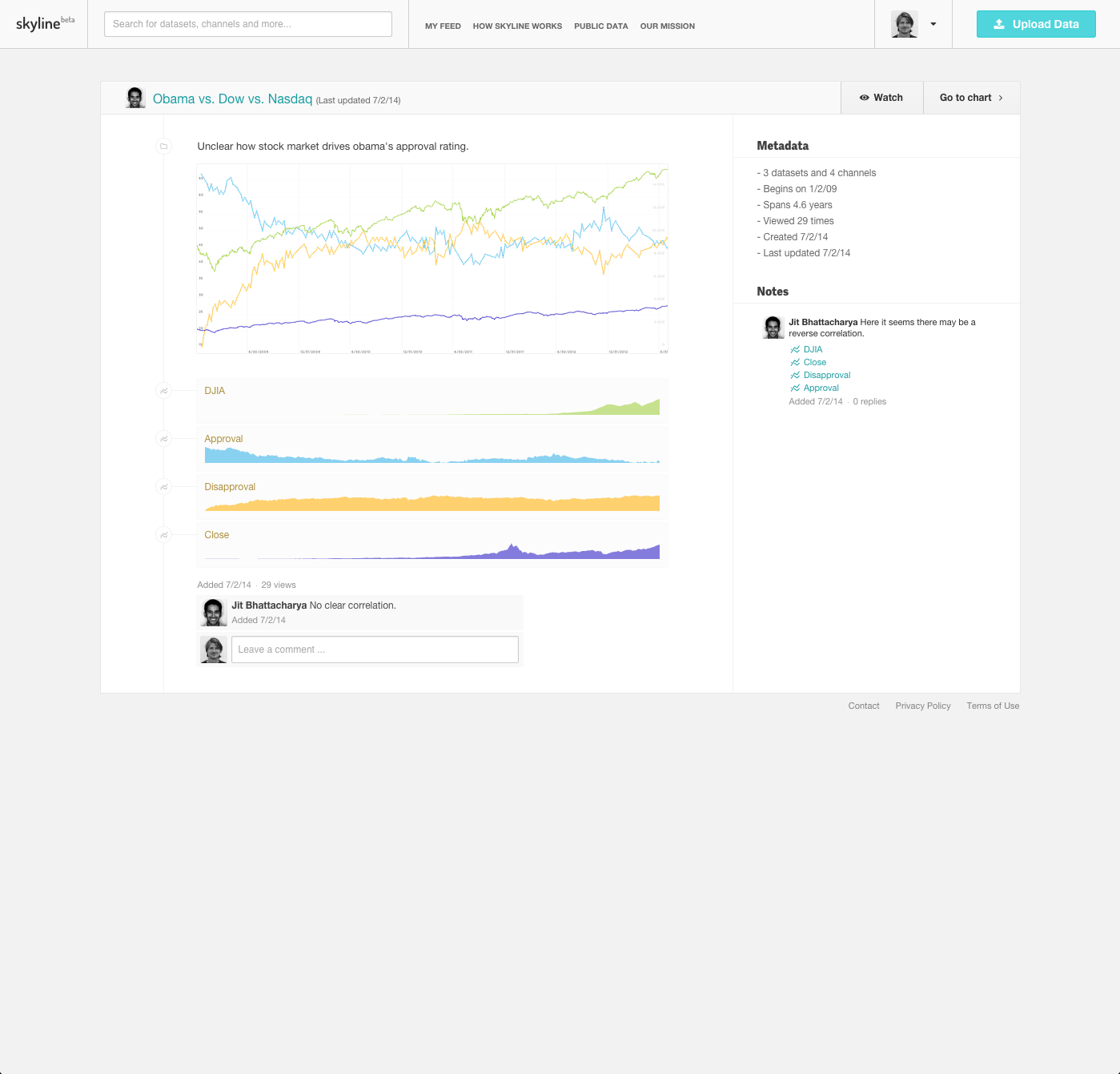
Task: Click chart icon beside note Disapproval link
Action: point(795,375)
